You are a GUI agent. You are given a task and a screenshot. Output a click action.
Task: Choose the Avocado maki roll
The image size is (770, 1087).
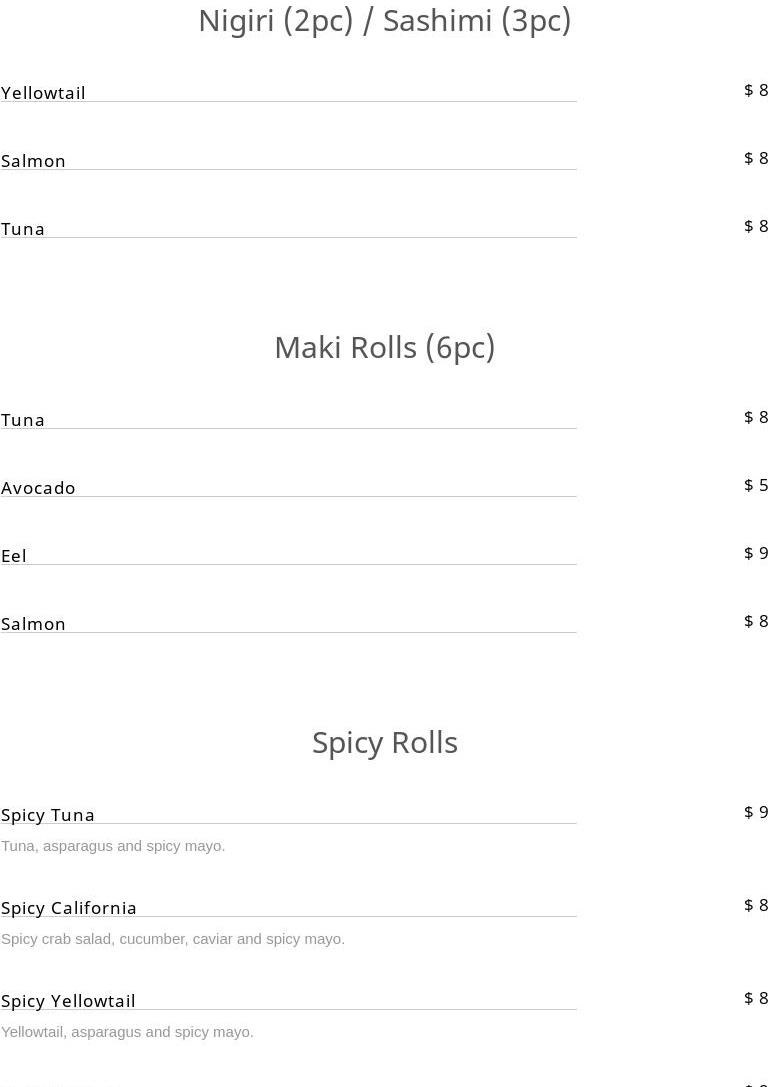tap(38, 487)
